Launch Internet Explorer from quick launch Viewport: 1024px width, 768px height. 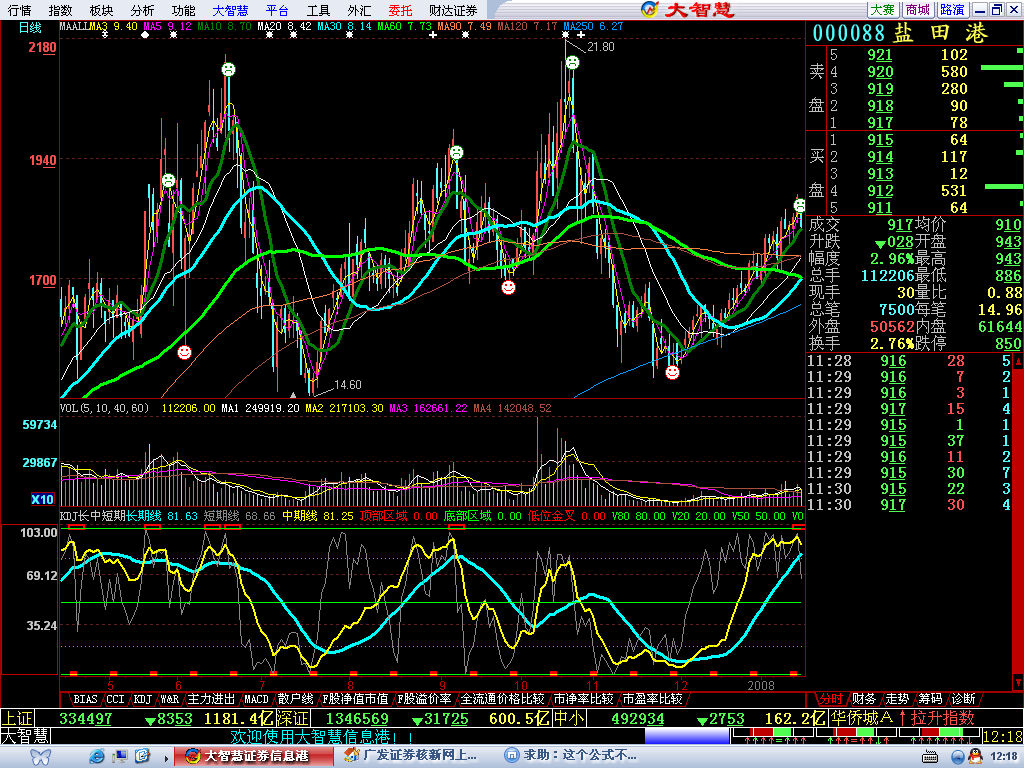click(98, 756)
